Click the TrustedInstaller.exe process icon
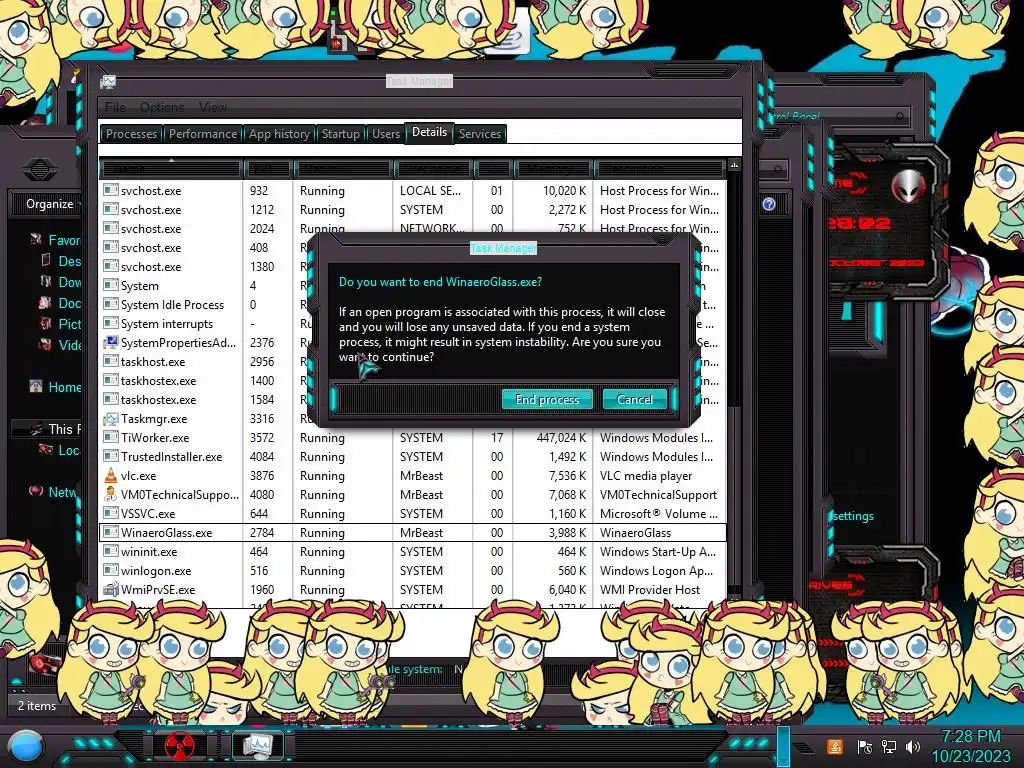 point(111,456)
